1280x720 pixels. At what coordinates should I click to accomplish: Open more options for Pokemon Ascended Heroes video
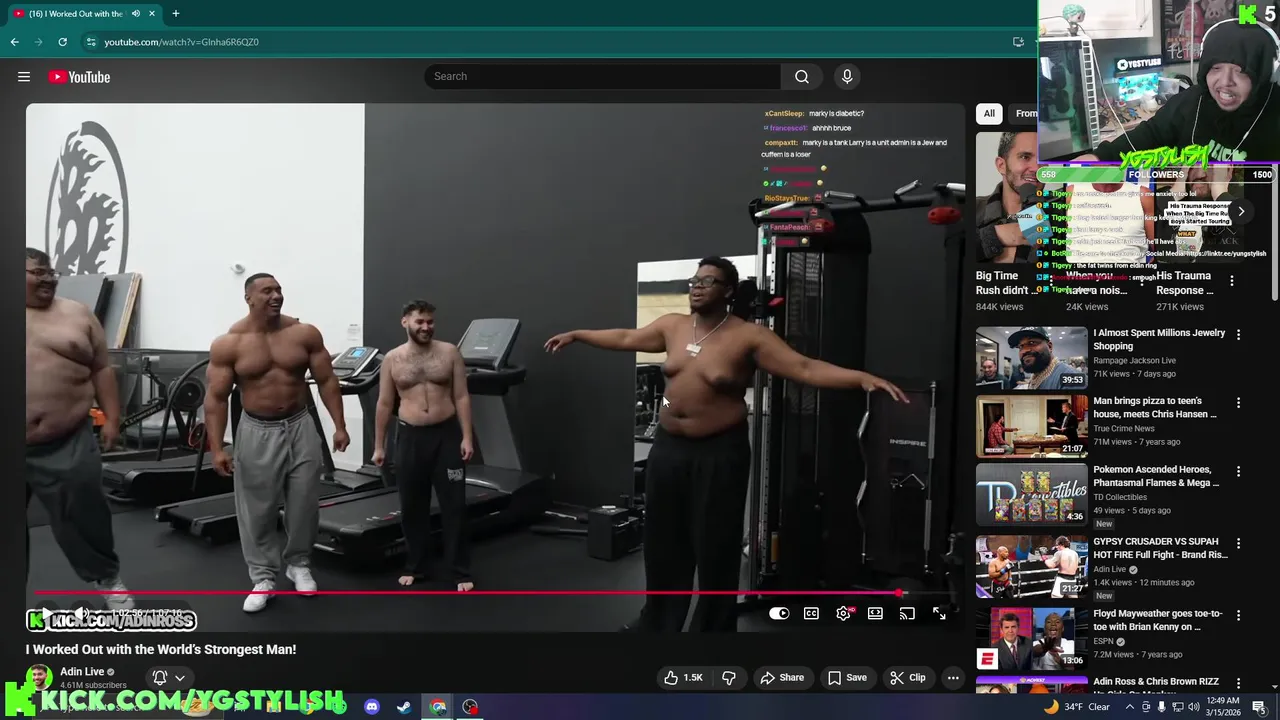[1238, 471]
